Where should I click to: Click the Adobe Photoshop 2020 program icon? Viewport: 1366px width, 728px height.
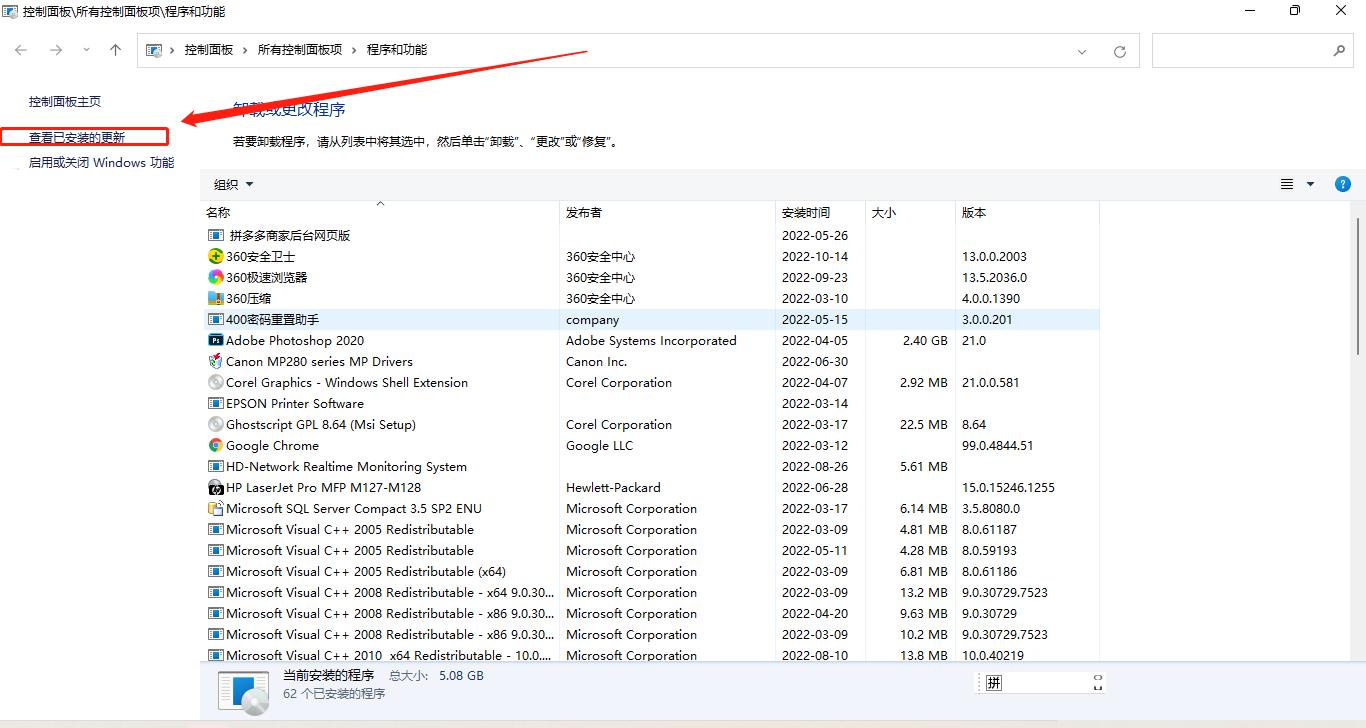215,340
